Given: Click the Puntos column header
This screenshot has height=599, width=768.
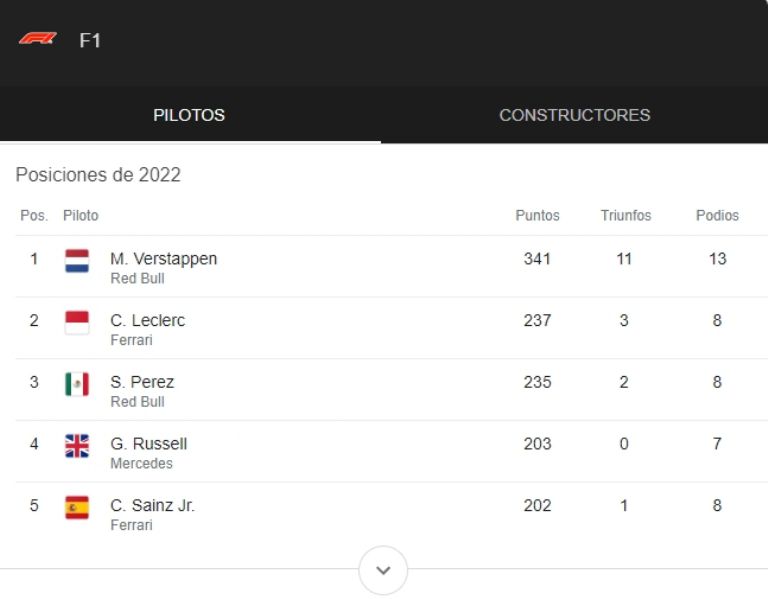Looking at the screenshot, I should (537, 216).
